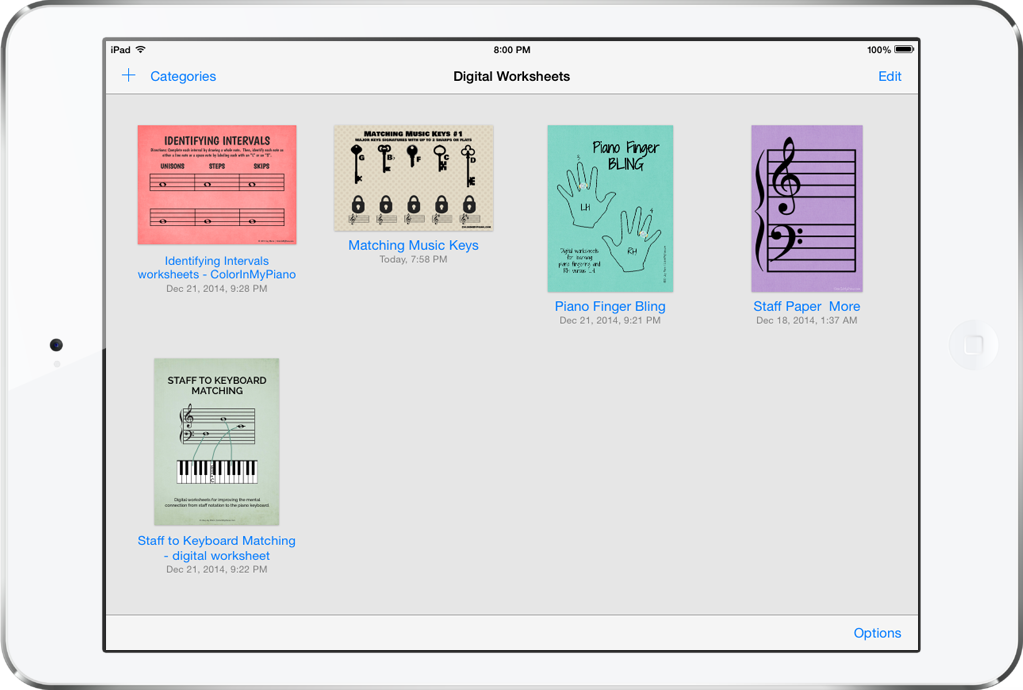
Task: Open the Staff to Keyboard Matching worksheet link
Action: coord(216,548)
